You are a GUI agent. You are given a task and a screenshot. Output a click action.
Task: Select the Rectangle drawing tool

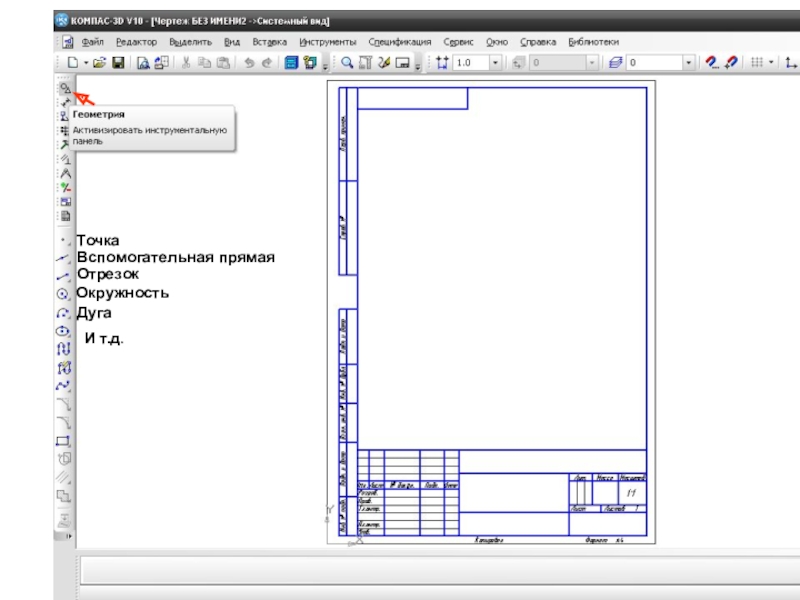64,440
